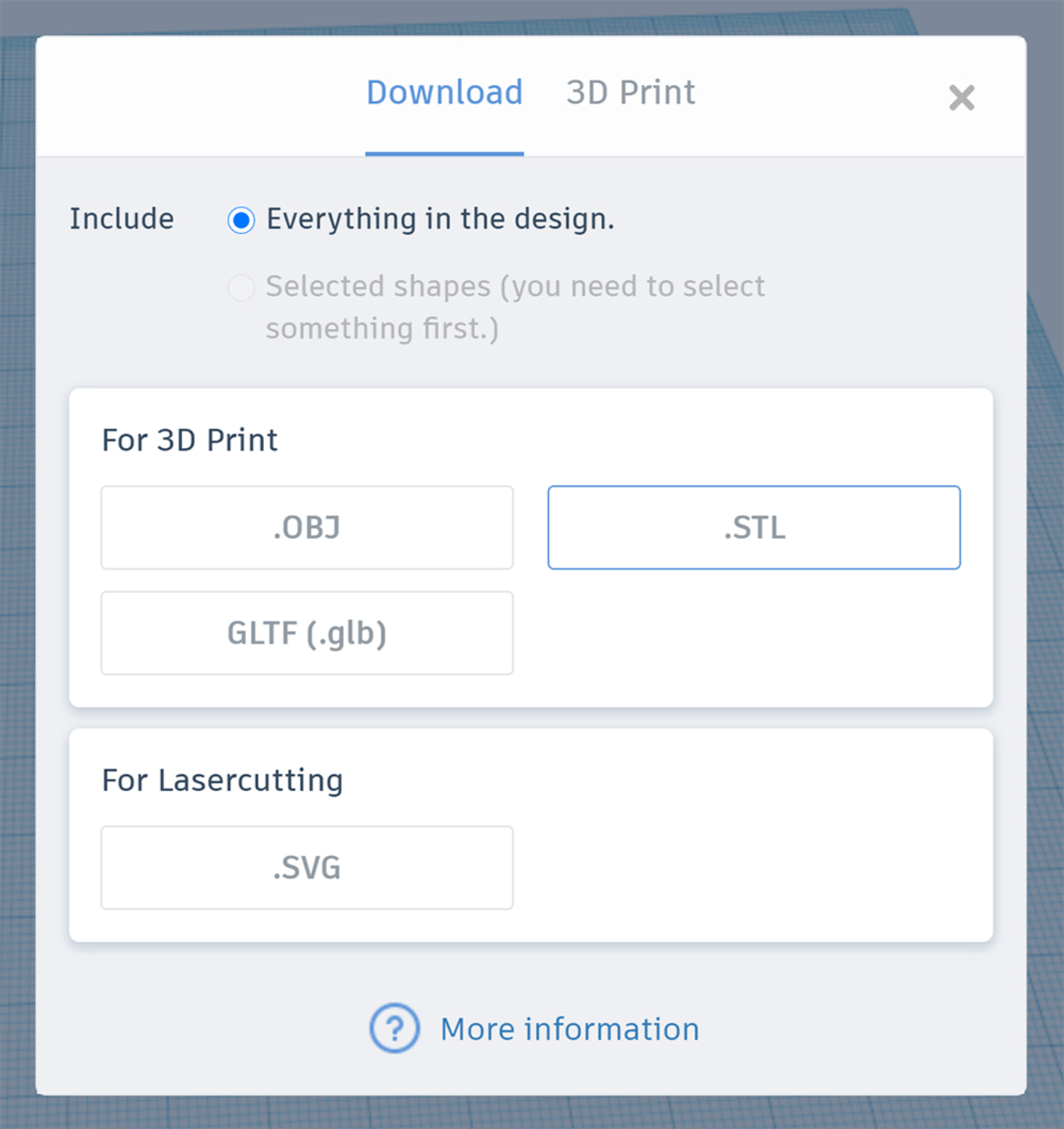Click the 'Include' label

[122, 219]
